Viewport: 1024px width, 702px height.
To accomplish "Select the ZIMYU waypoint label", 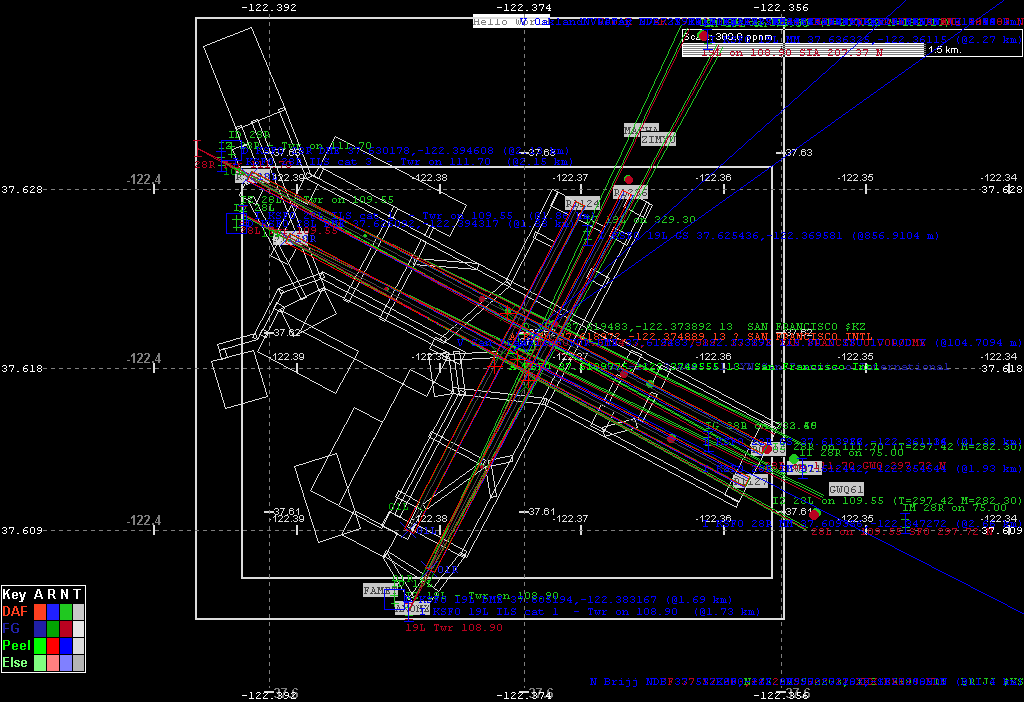I will (658, 140).
